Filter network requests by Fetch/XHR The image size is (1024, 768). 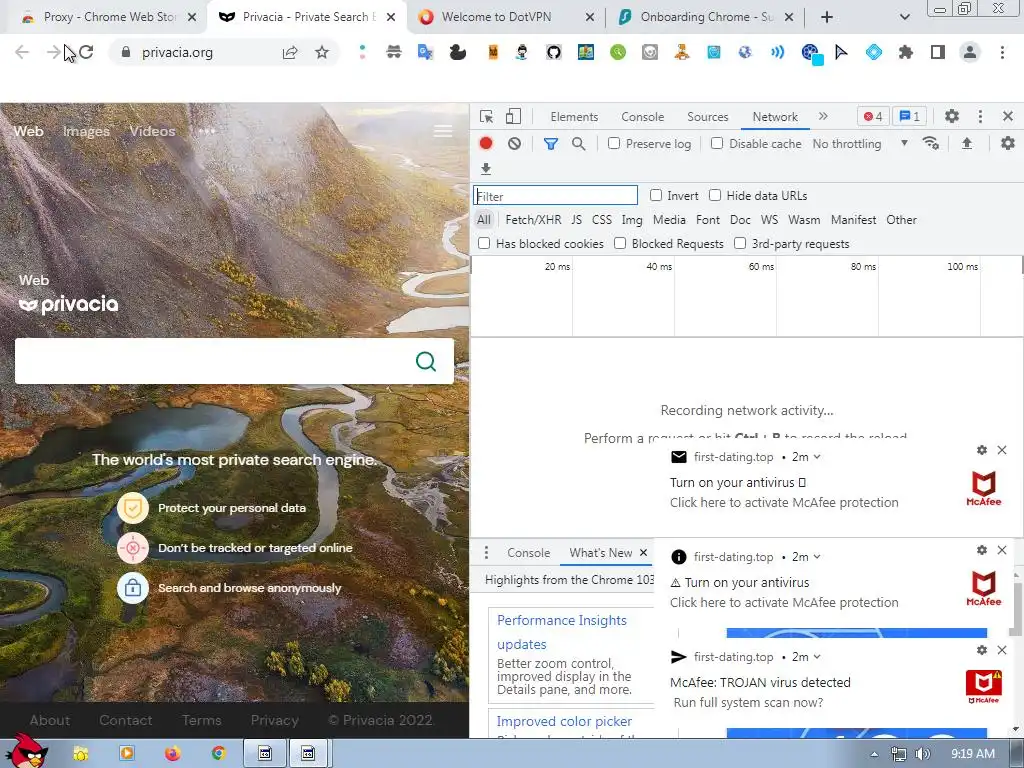533,220
